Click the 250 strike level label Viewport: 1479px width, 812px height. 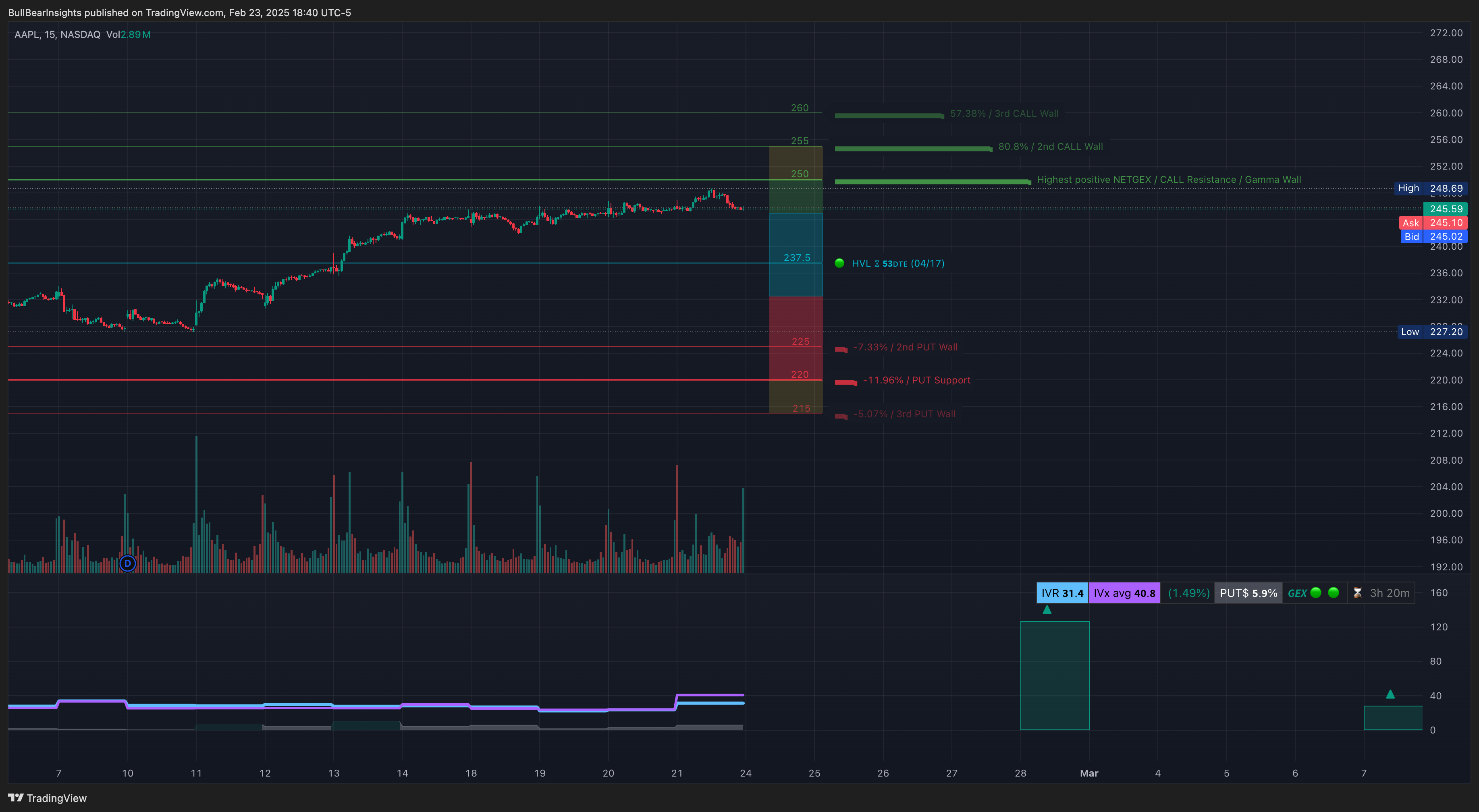[799, 174]
